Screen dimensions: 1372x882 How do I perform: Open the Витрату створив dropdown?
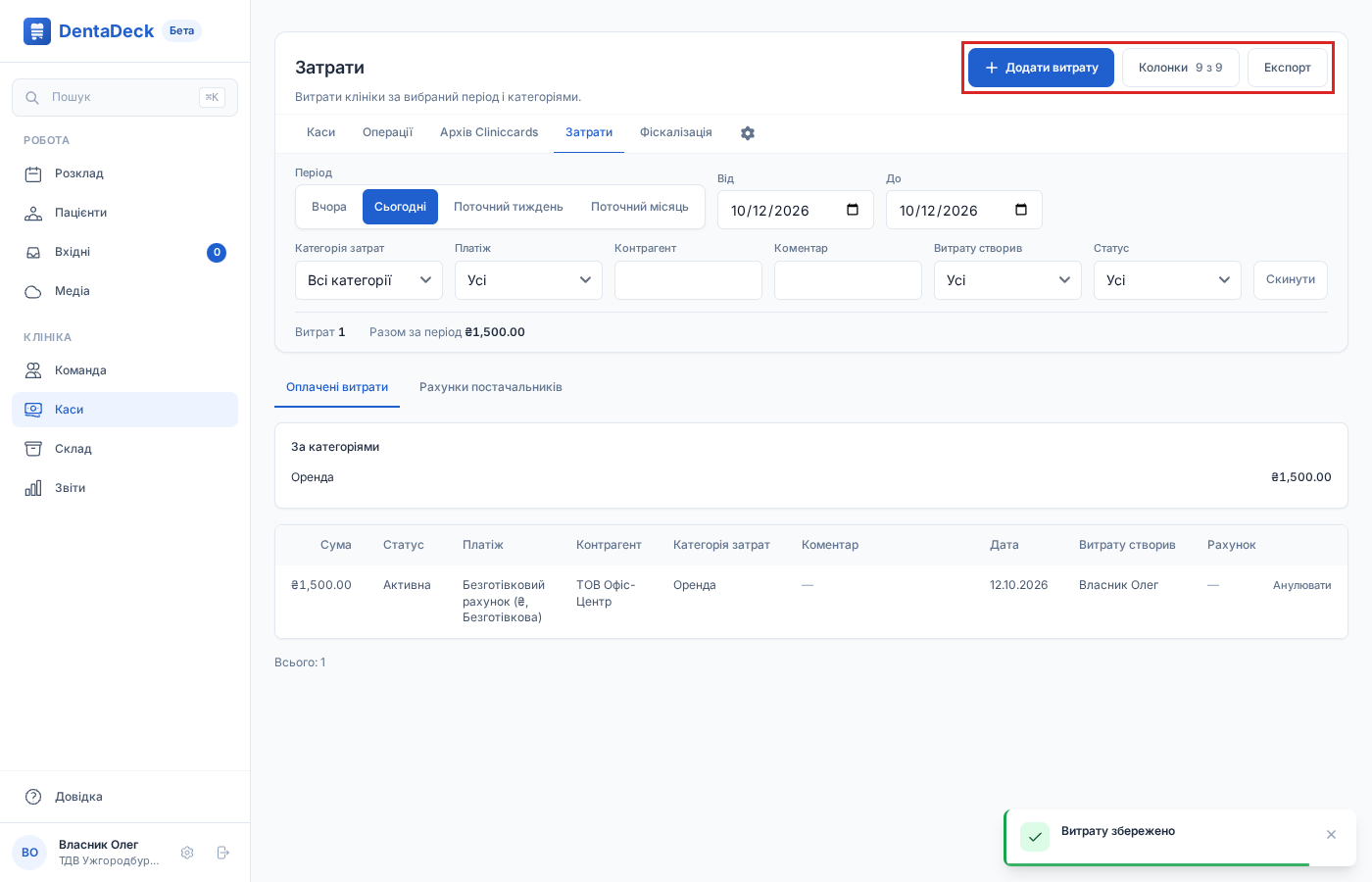(1007, 280)
